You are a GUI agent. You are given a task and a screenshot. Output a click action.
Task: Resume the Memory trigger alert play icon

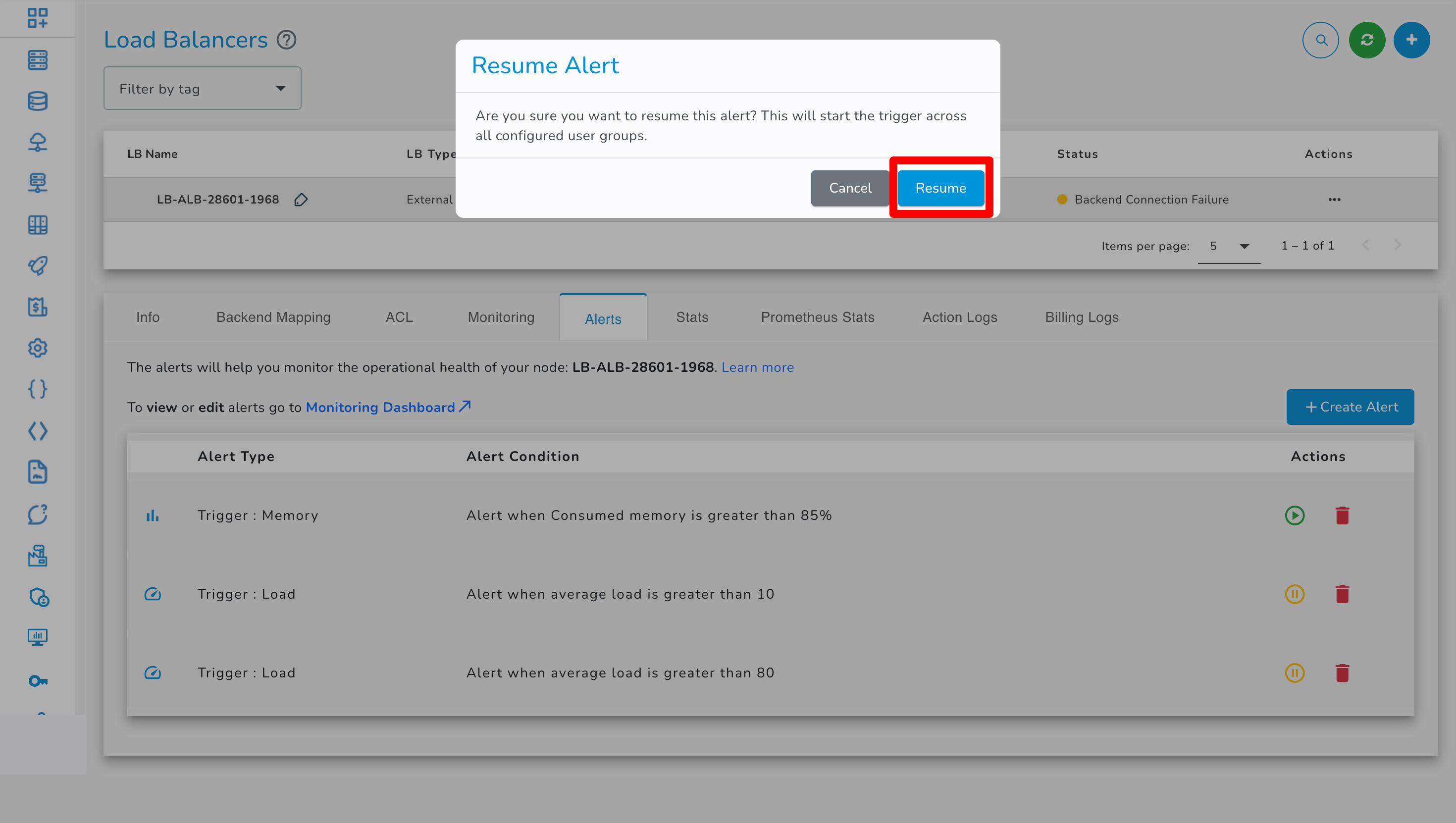(x=1295, y=515)
